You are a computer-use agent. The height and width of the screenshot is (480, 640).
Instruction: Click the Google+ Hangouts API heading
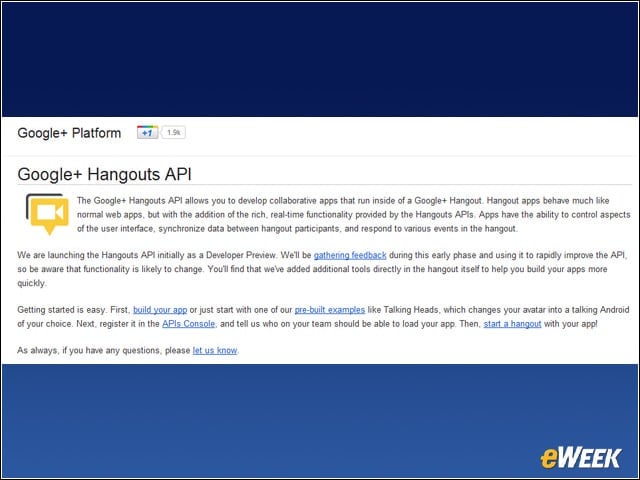pos(104,174)
